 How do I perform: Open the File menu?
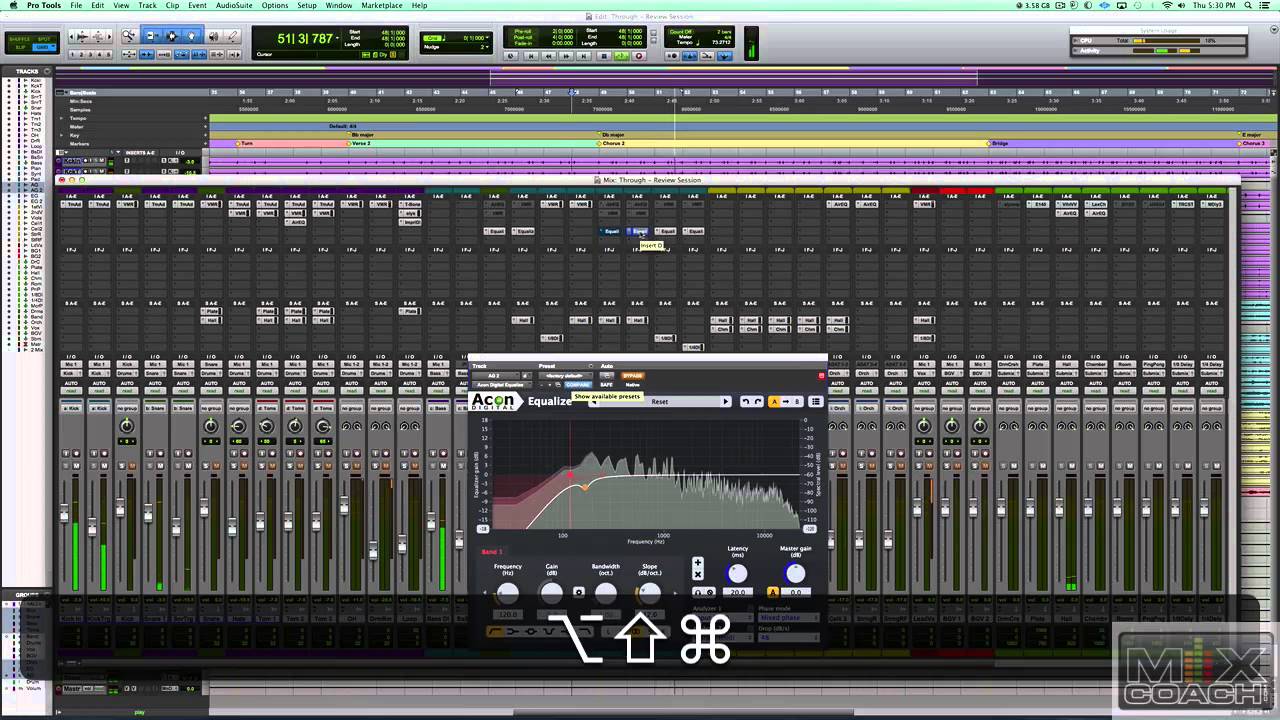coord(76,5)
